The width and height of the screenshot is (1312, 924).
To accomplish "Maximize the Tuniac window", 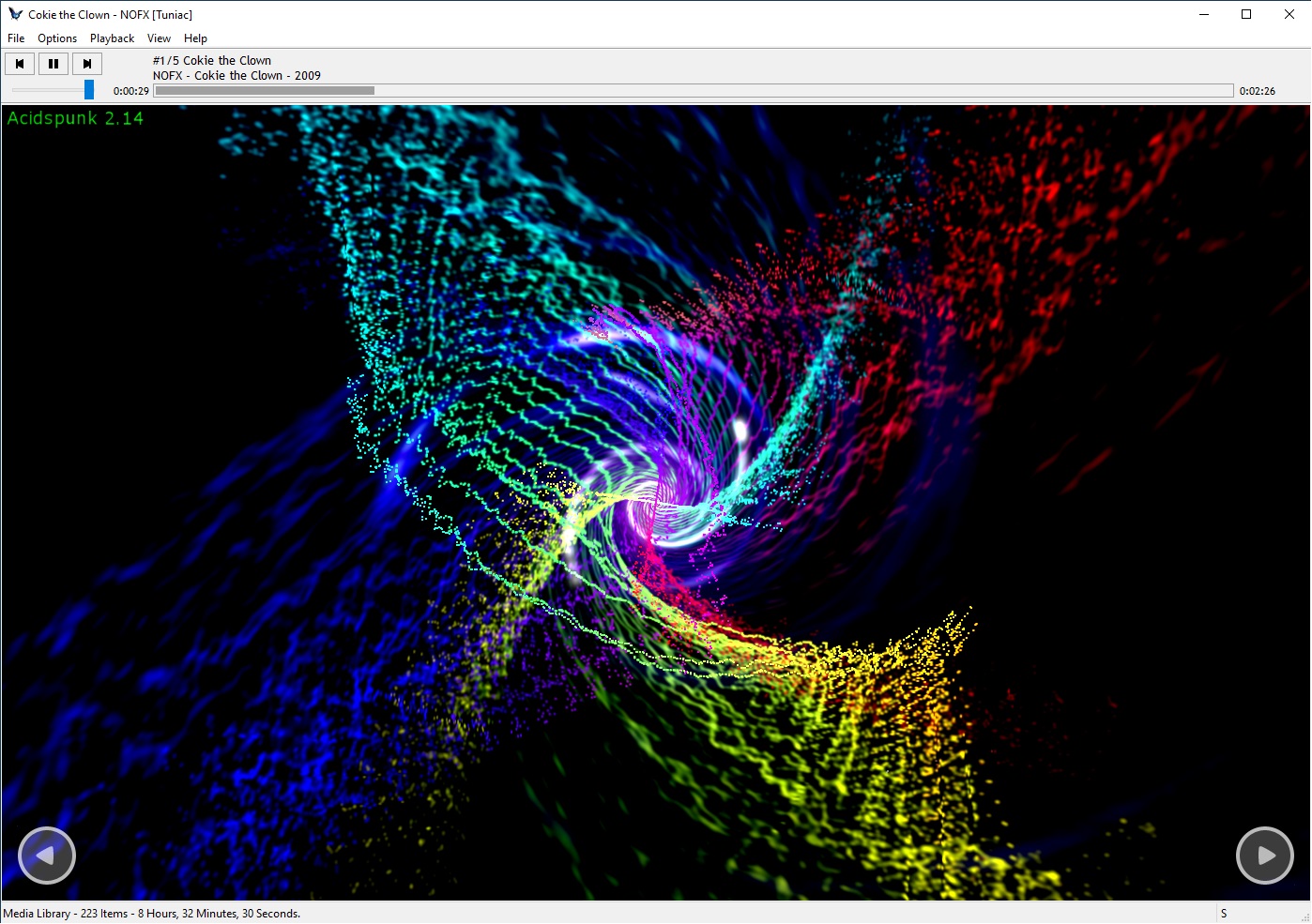I will pos(1246,14).
